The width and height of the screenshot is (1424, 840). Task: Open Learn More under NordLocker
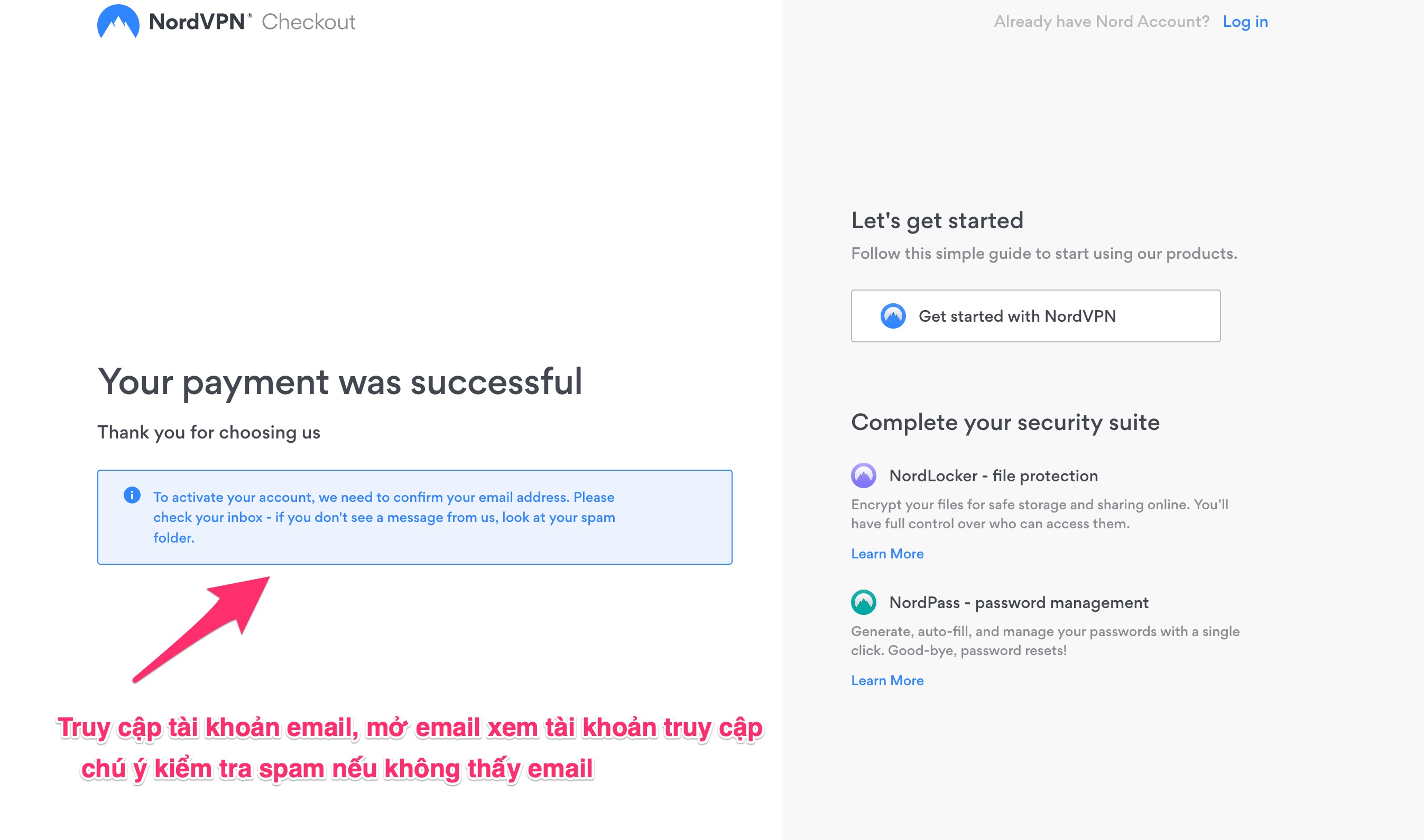(x=887, y=554)
